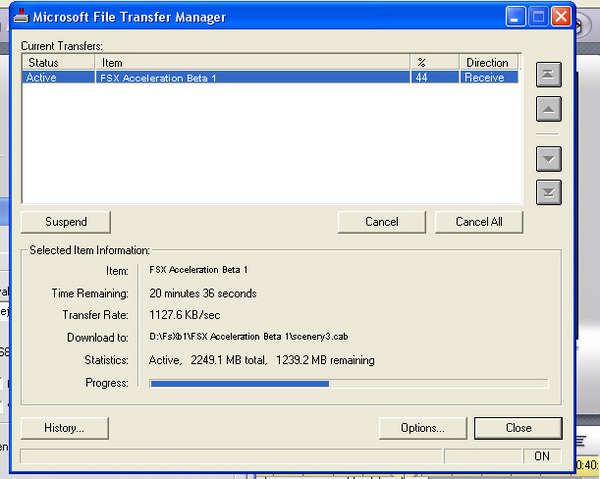
Task: Sort transfers by Status column header
Action: pos(58,62)
